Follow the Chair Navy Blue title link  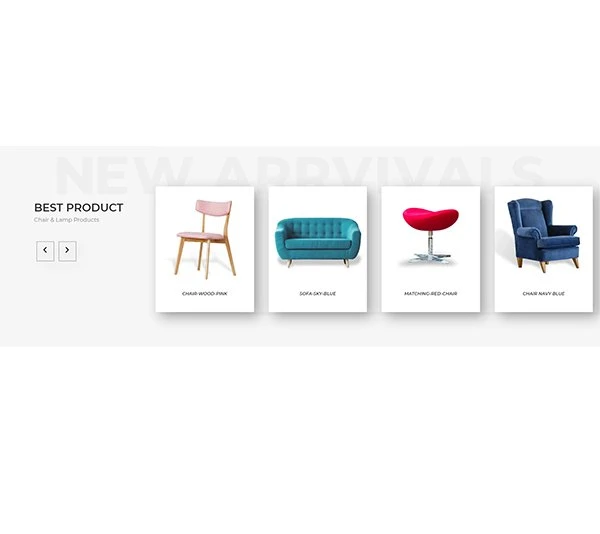[543, 294]
